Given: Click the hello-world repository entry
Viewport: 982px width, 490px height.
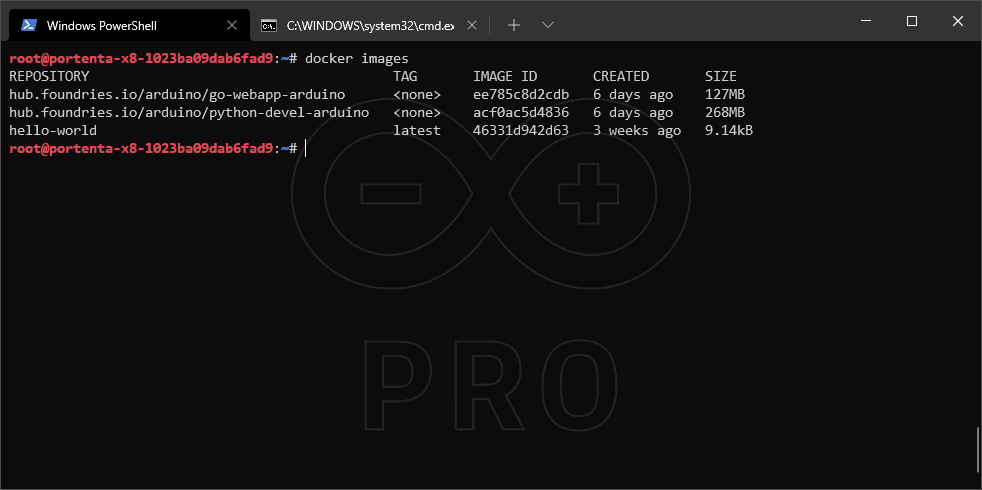Looking at the screenshot, I should (x=53, y=130).
